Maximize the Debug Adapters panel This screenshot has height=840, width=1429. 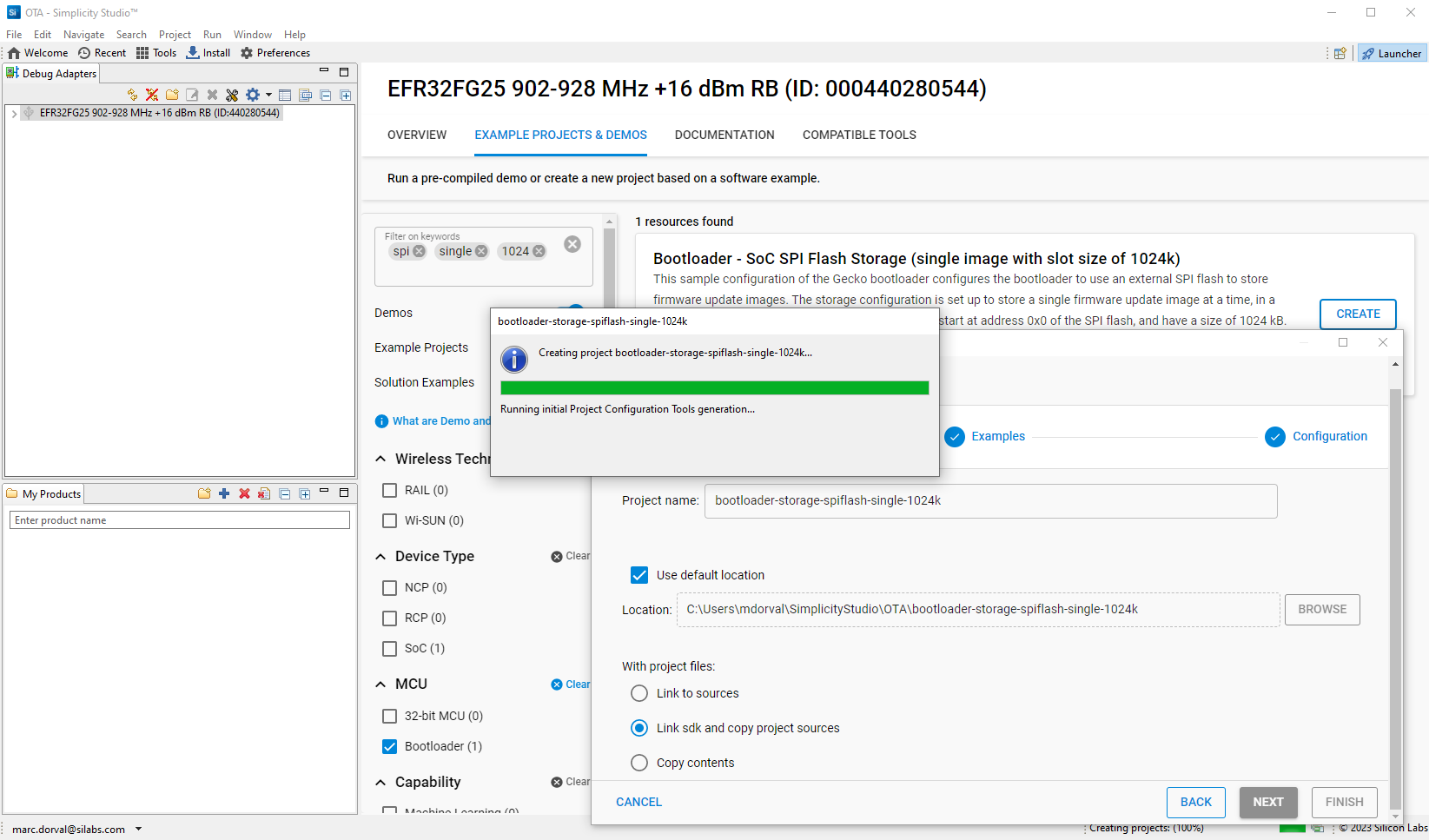pos(344,72)
